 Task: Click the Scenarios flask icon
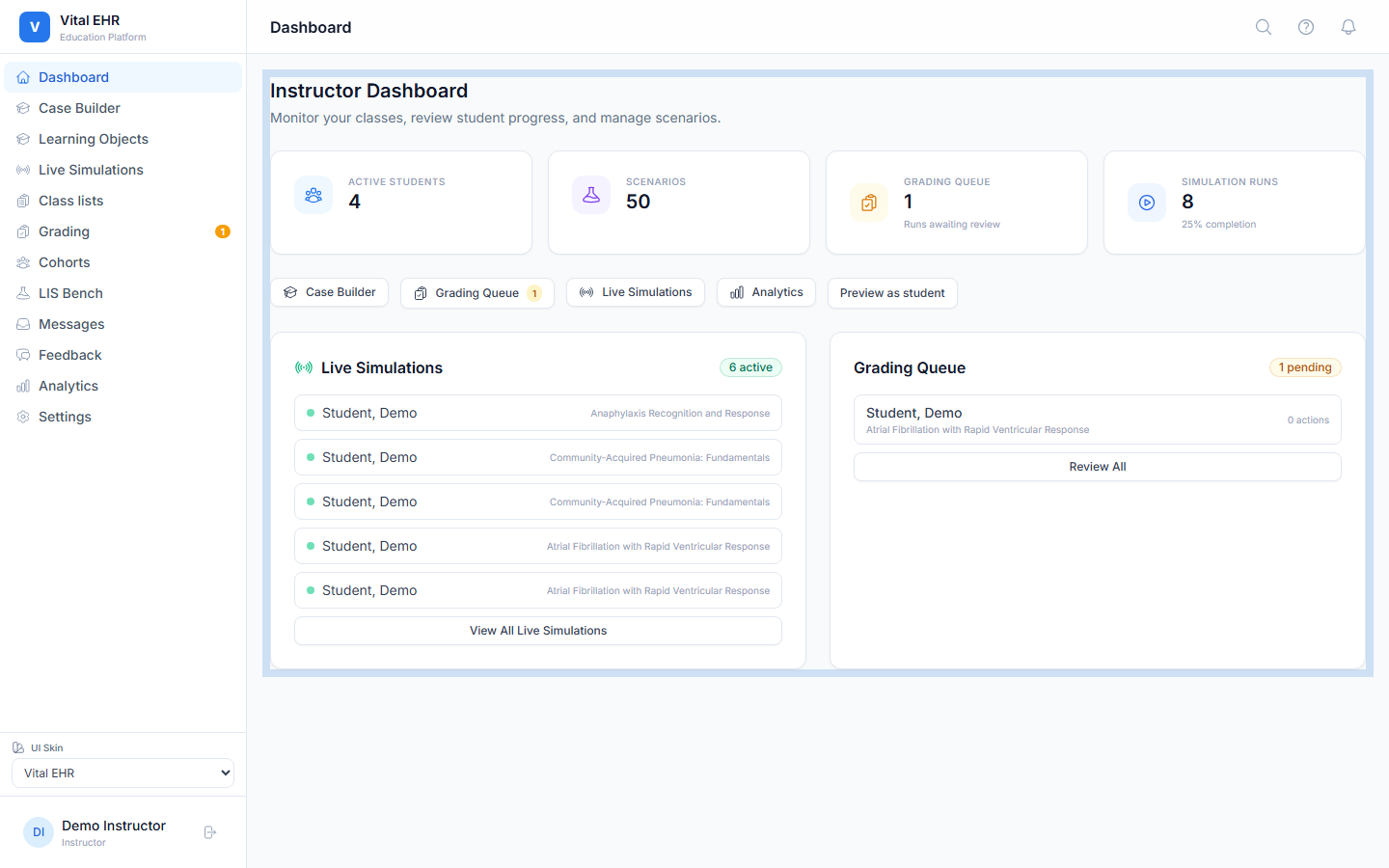point(591,195)
